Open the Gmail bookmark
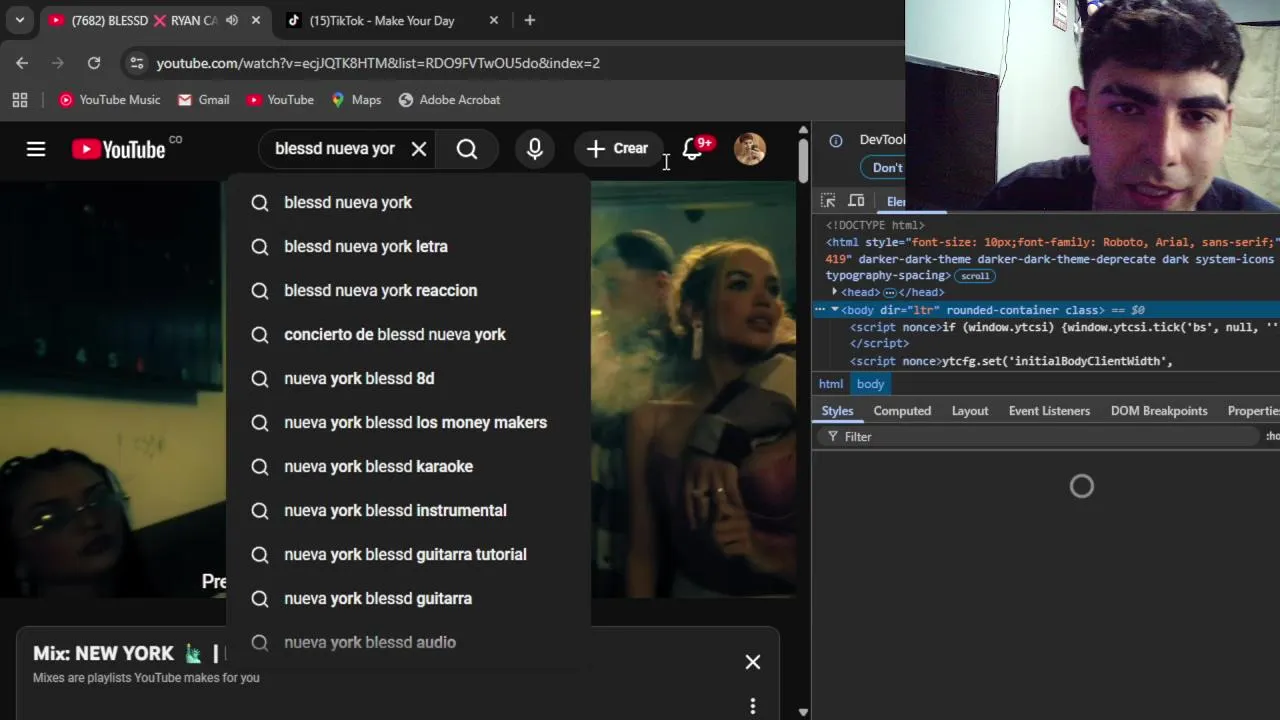1280x720 pixels. click(204, 100)
